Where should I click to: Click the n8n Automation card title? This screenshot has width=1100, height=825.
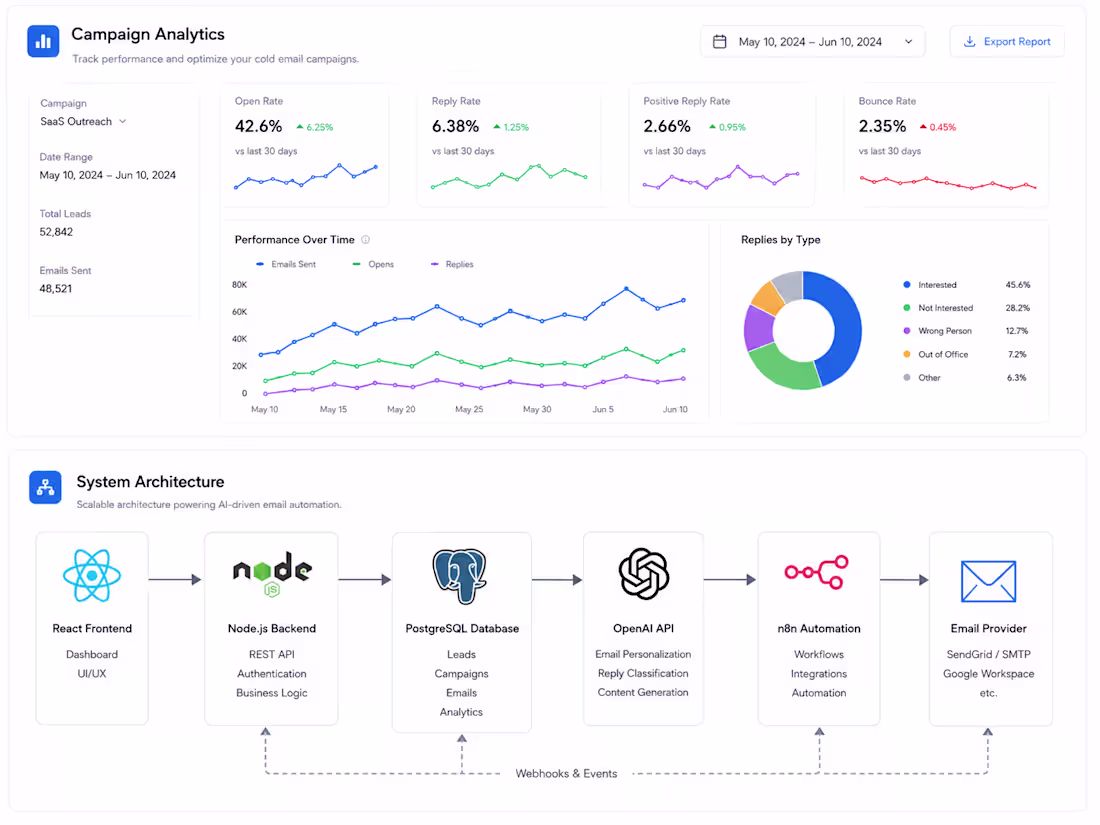(x=819, y=629)
